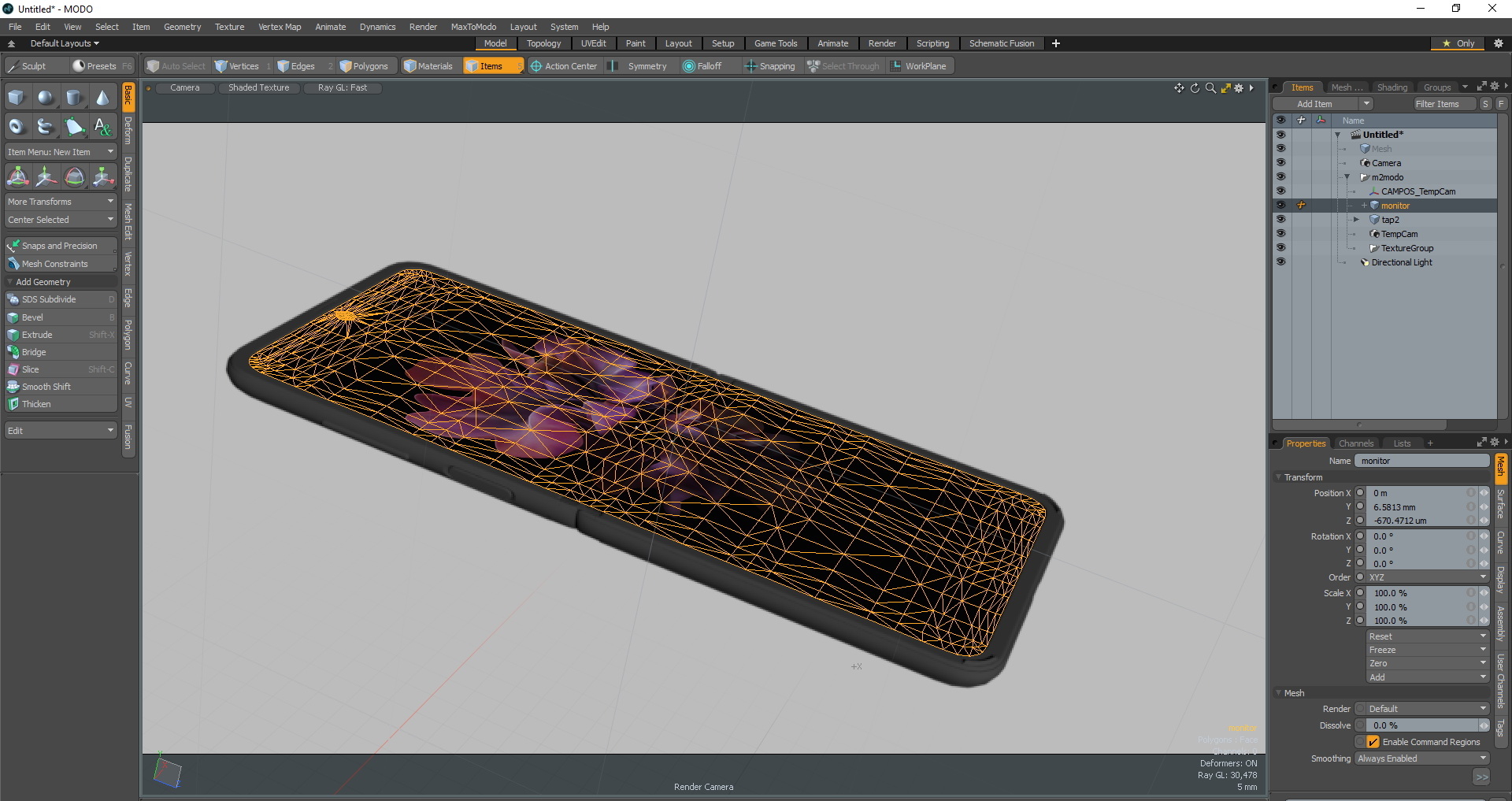The width and height of the screenshot is (1512, 801).
Task: Switch to the Topology layout tab
Action: [543, 43]
